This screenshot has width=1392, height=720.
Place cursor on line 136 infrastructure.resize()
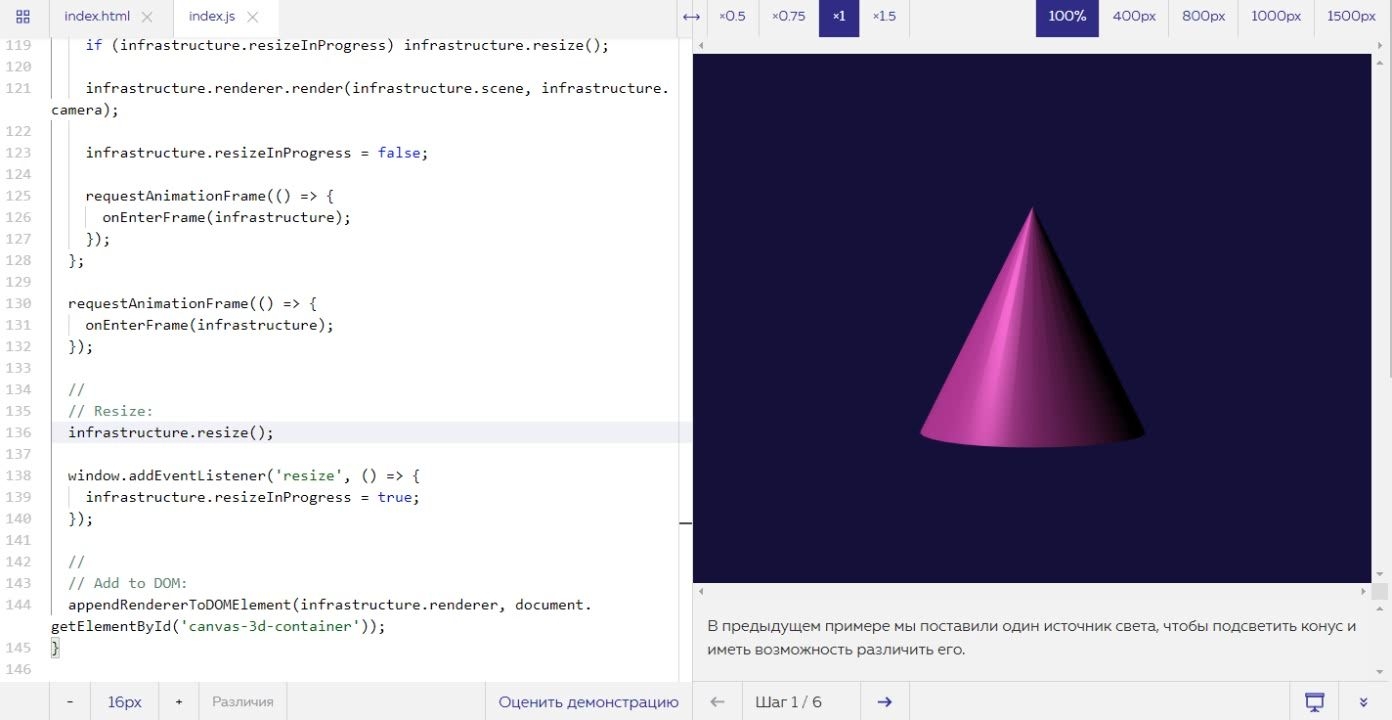coord(171,432)
